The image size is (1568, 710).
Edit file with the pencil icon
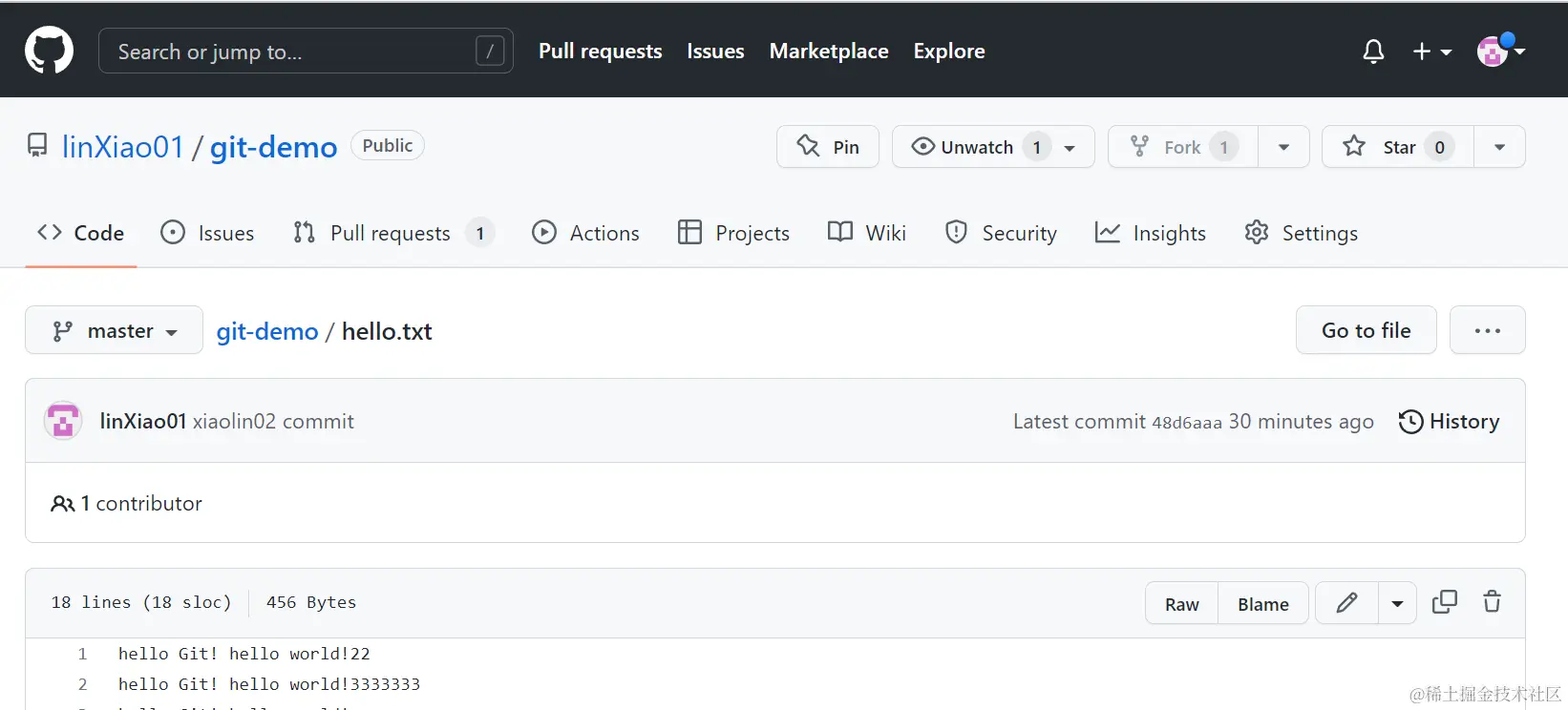click(x=1346, y=603)
